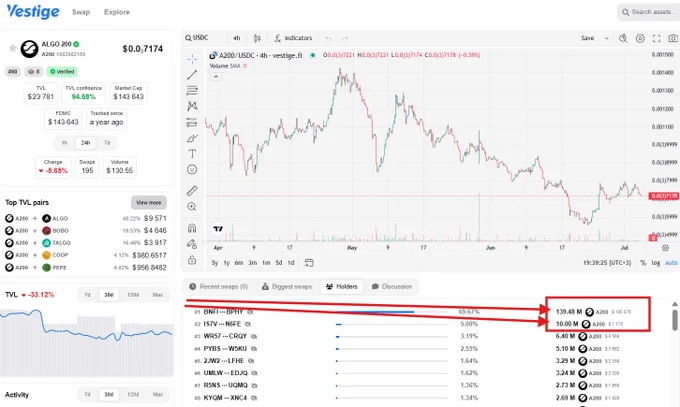
Task: Set chart range to 5y
Action: pyautogui.click(x=215, y=263)
